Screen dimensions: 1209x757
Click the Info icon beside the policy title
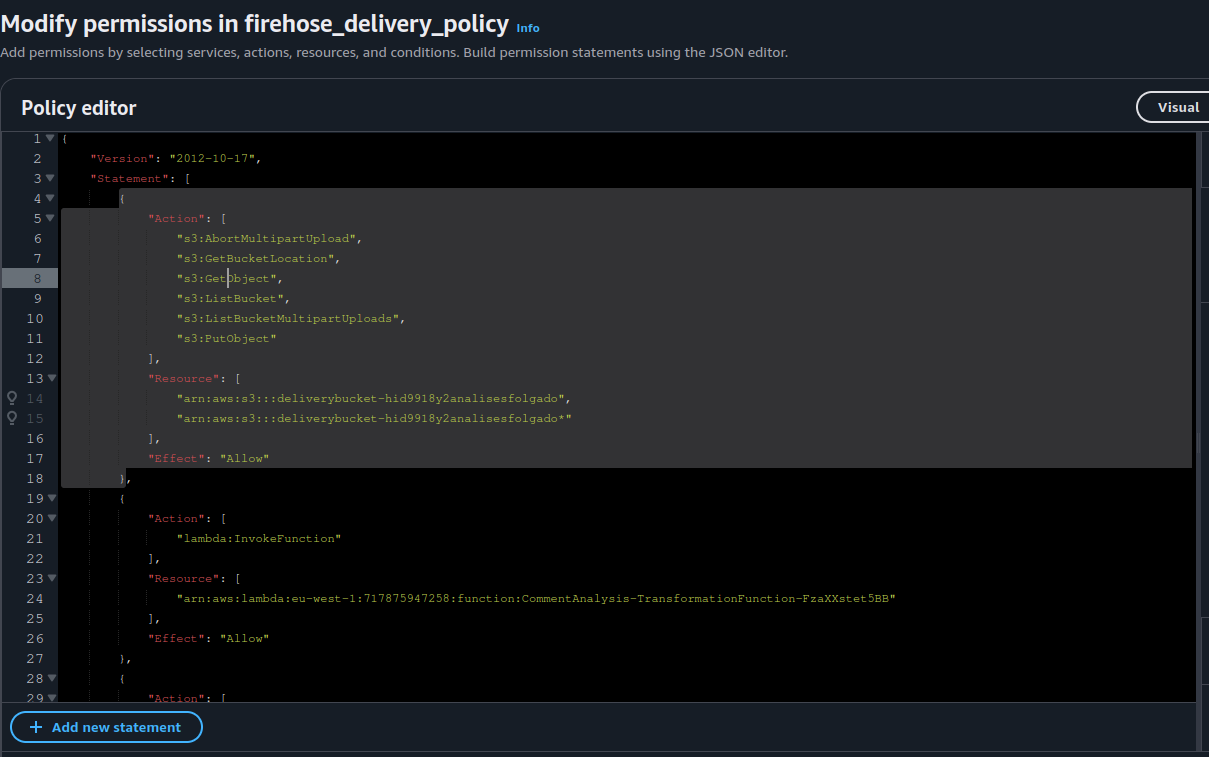(527, 28)
